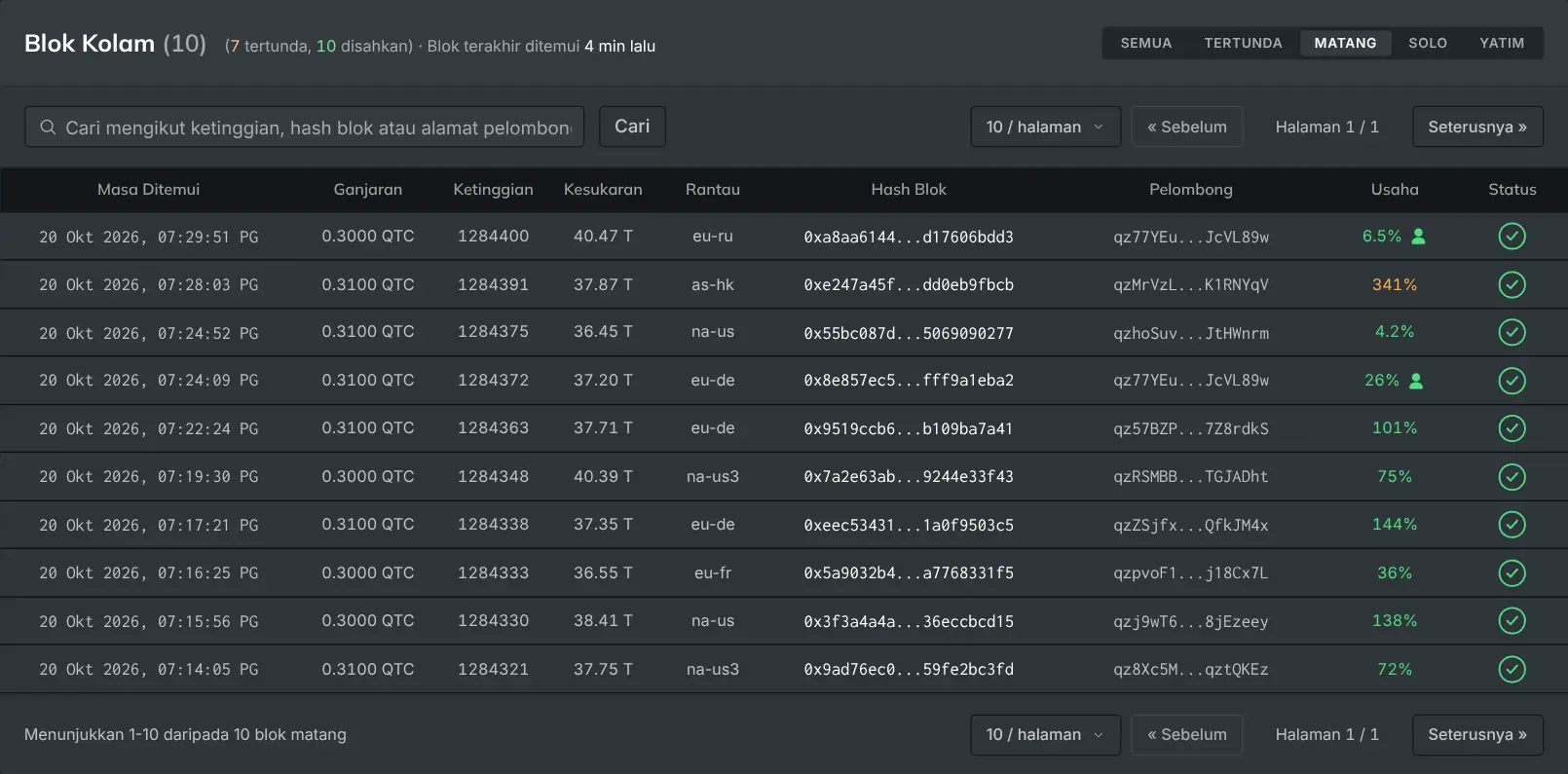Click the status checkmark for block 1284321
The image size is (1568, 774).
[x=1512, y=670]
